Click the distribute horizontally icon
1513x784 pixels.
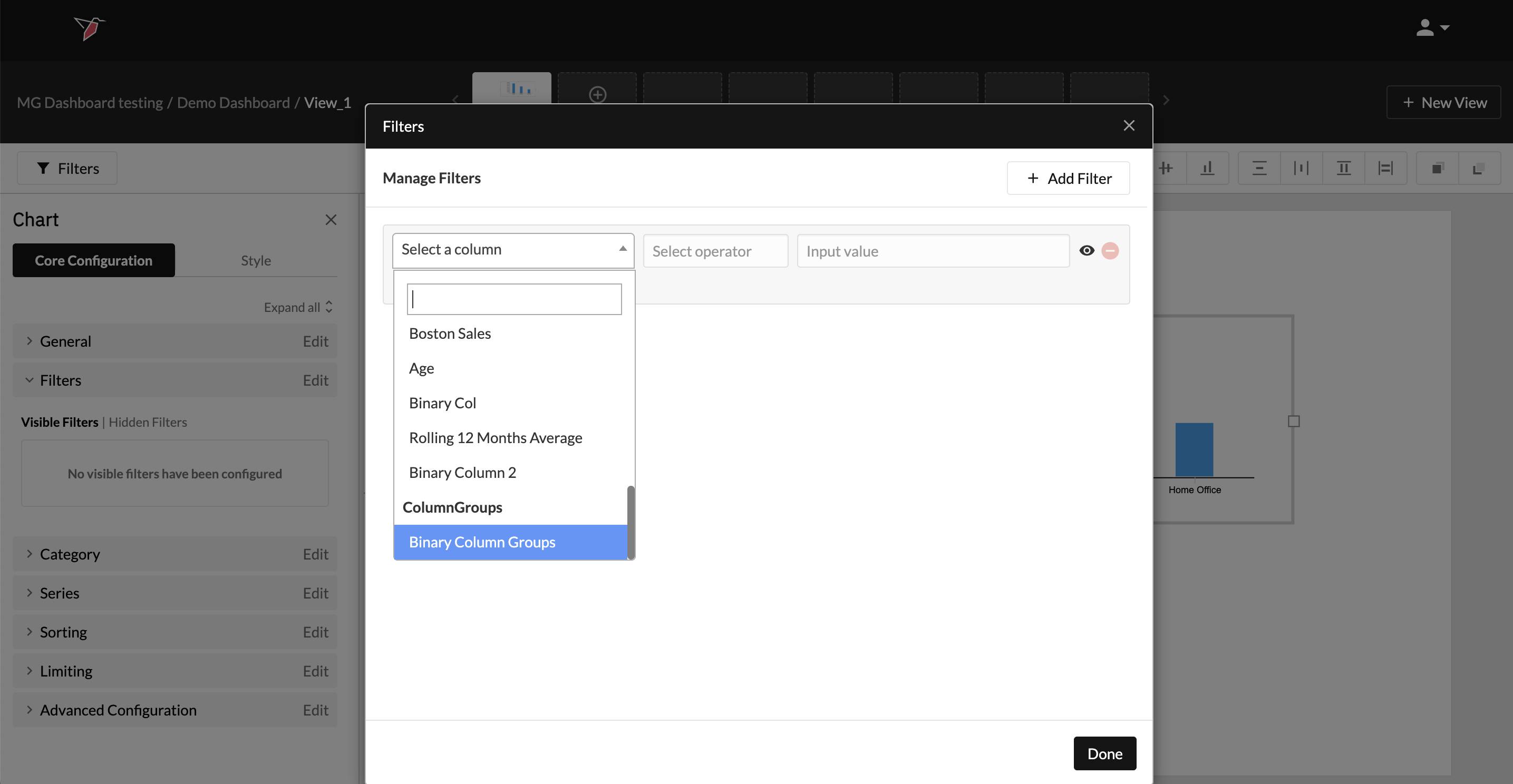(1301, 169)
